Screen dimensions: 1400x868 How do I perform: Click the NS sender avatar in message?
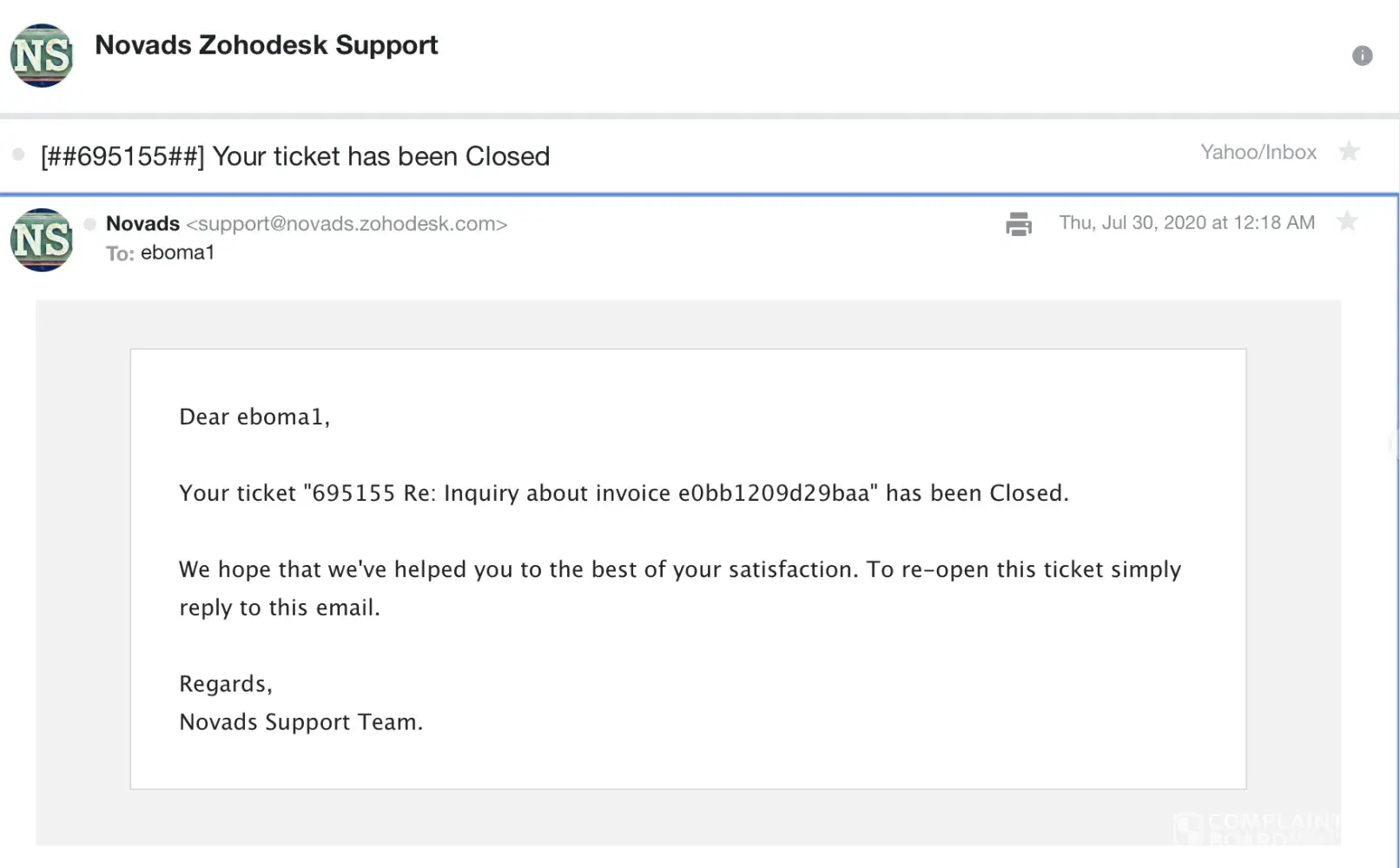(42, 240)
